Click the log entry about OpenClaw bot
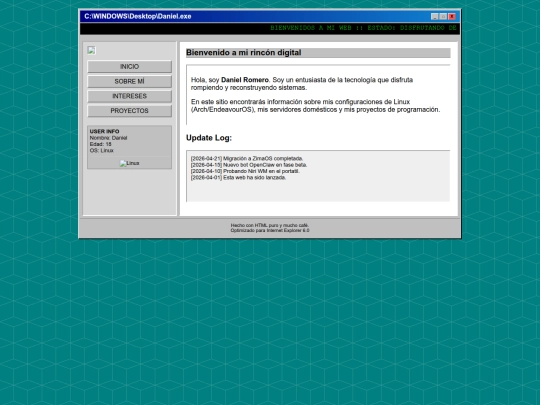 click(249, 165)
